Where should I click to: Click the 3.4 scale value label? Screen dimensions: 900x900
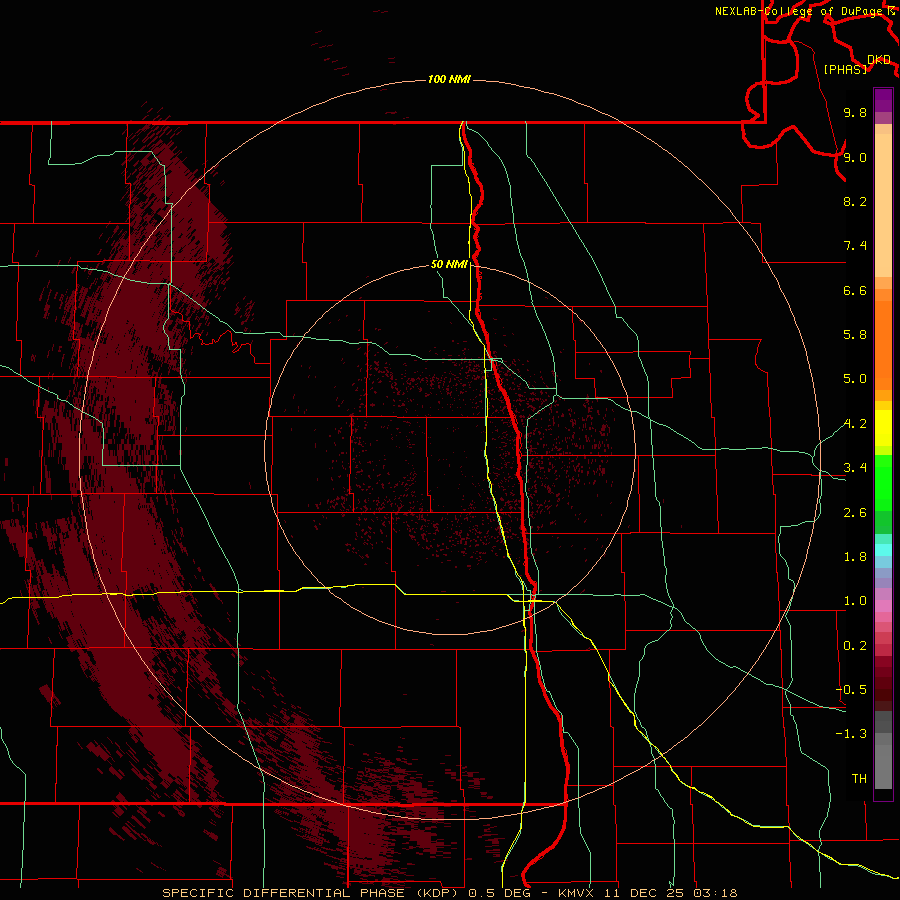click(855, 468)
